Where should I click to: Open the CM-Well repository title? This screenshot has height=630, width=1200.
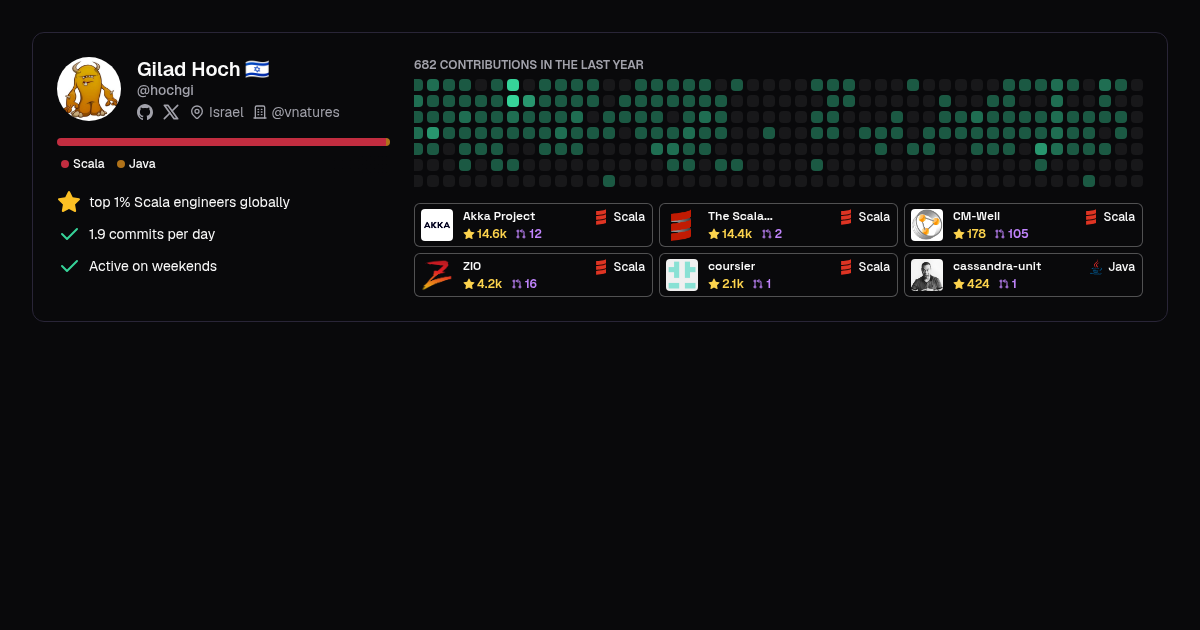(976, 216)
